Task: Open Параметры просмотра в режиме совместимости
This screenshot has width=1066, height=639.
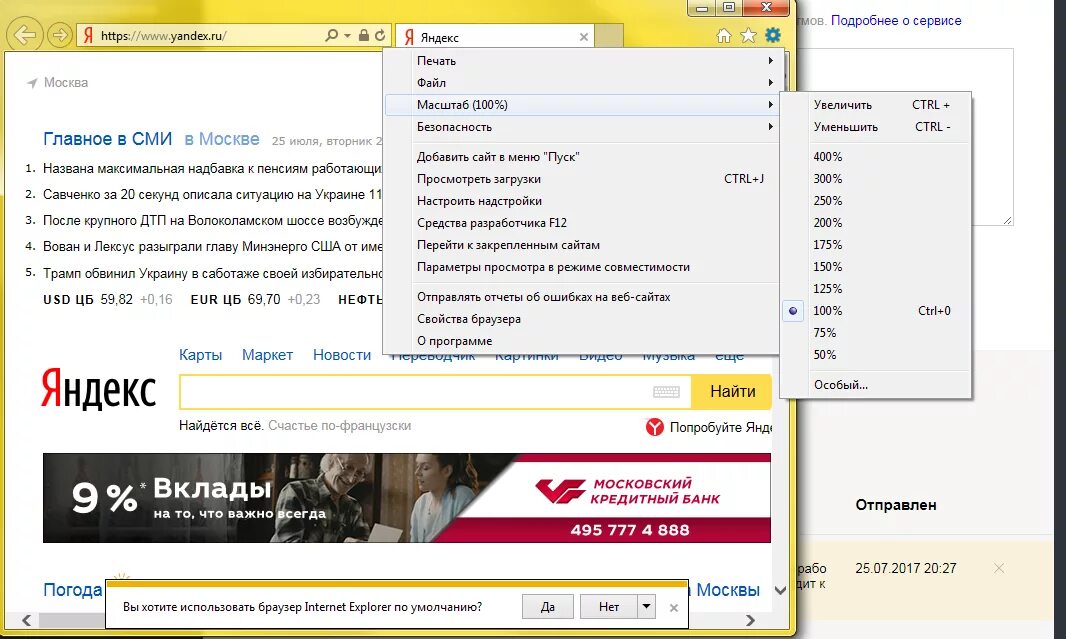Action: (582, 267)
